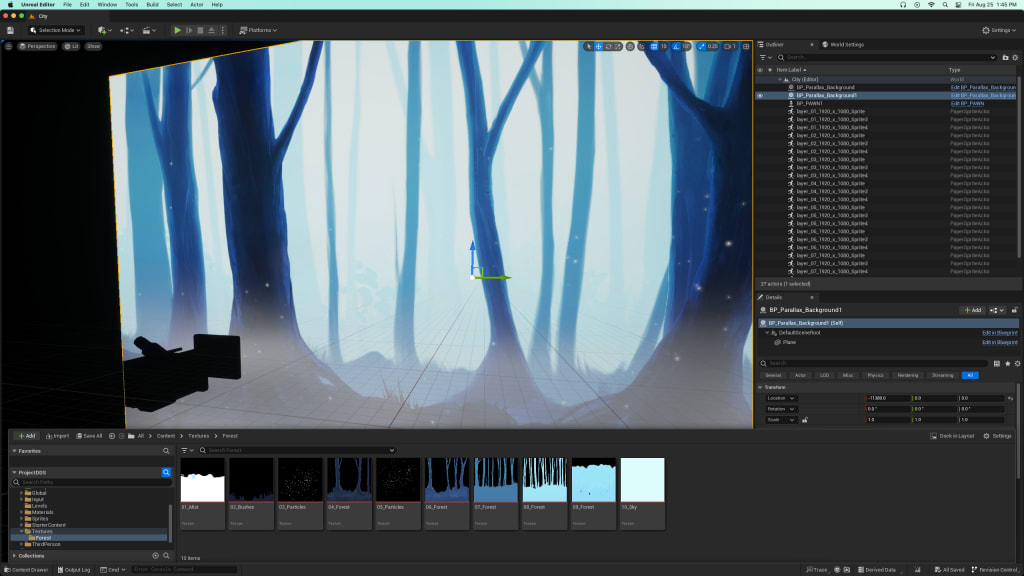
Task: Toggle the uniform scale lock in Transform
Action: click(805, 419)
